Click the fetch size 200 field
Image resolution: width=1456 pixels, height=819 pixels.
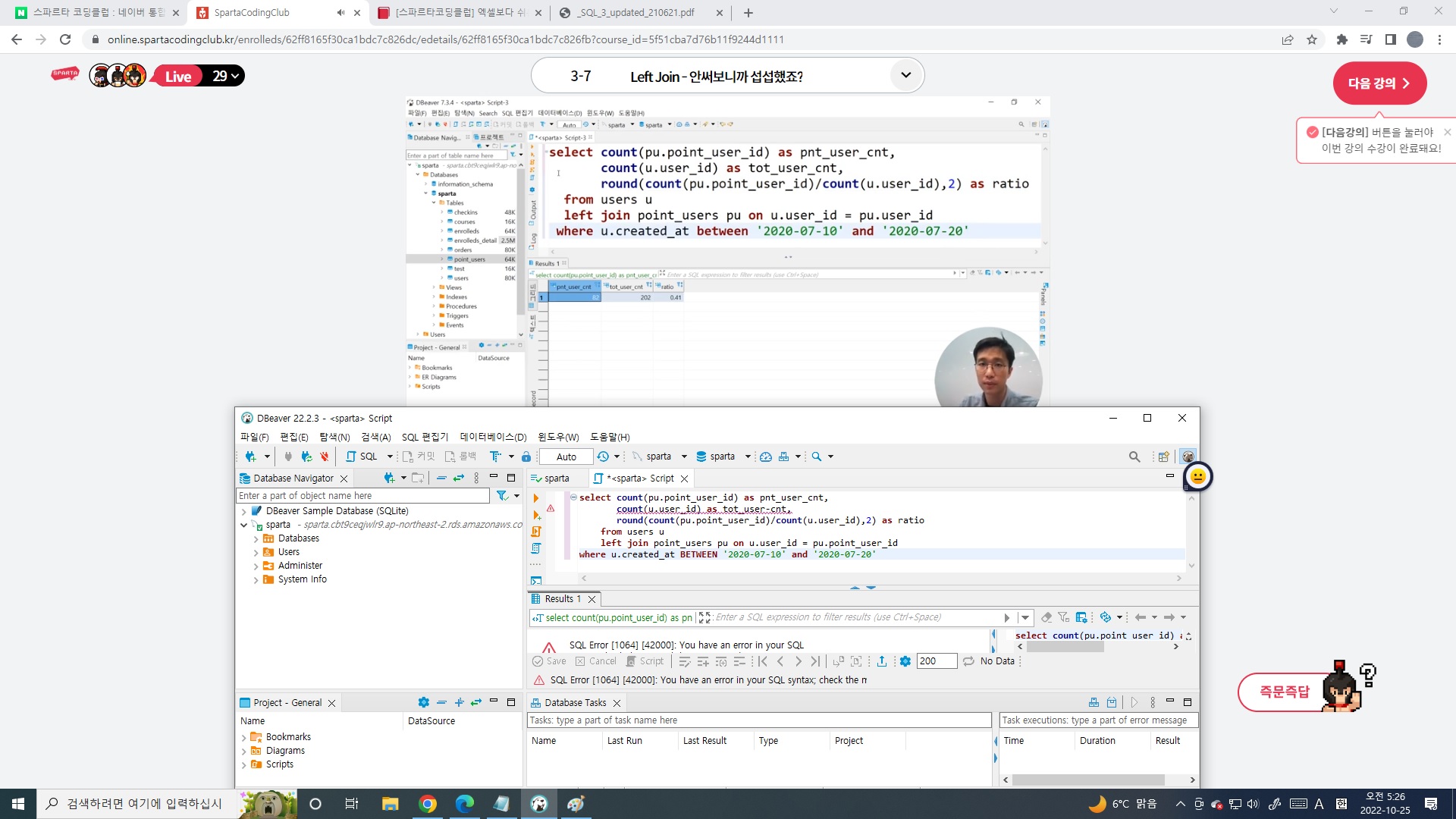coord(936,661)
